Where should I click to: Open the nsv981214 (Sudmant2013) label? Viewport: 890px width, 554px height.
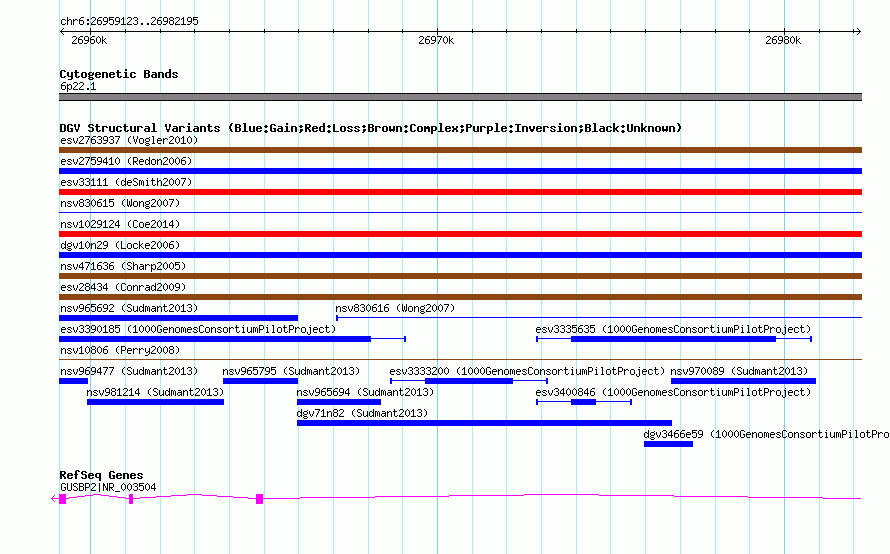pos(155,392)
